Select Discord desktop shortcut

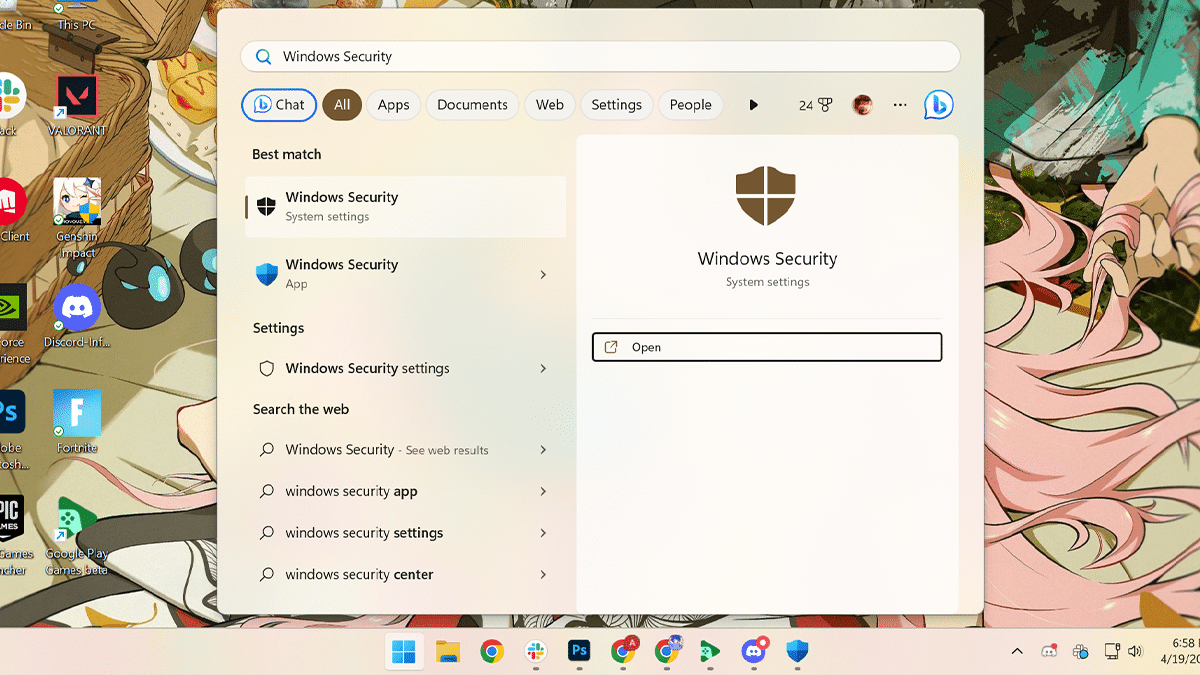tap(77, 316)
